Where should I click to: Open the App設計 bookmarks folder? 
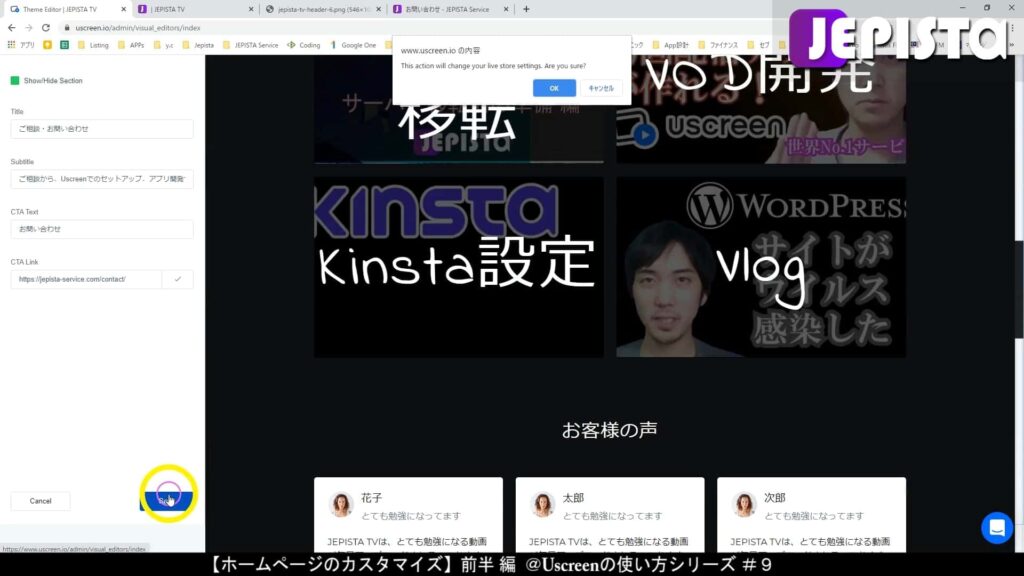(x=670, y=45)
